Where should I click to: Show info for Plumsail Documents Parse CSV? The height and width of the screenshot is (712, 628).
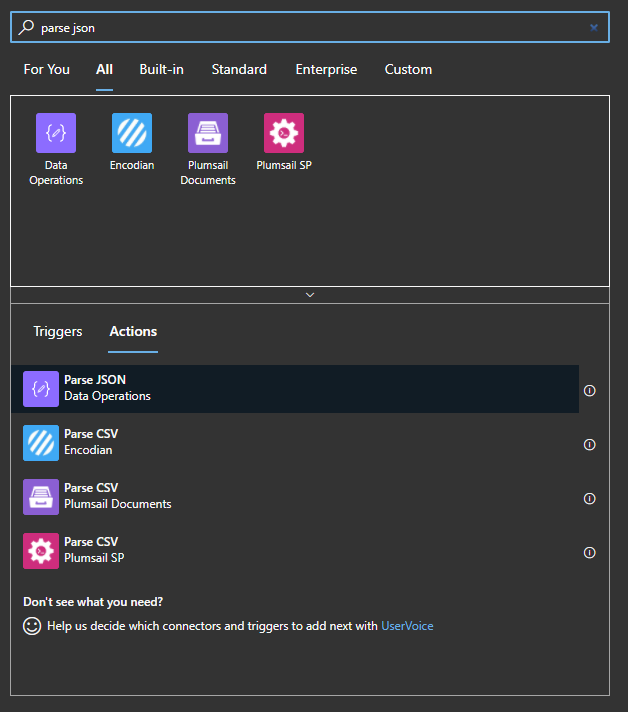[589, 499]
